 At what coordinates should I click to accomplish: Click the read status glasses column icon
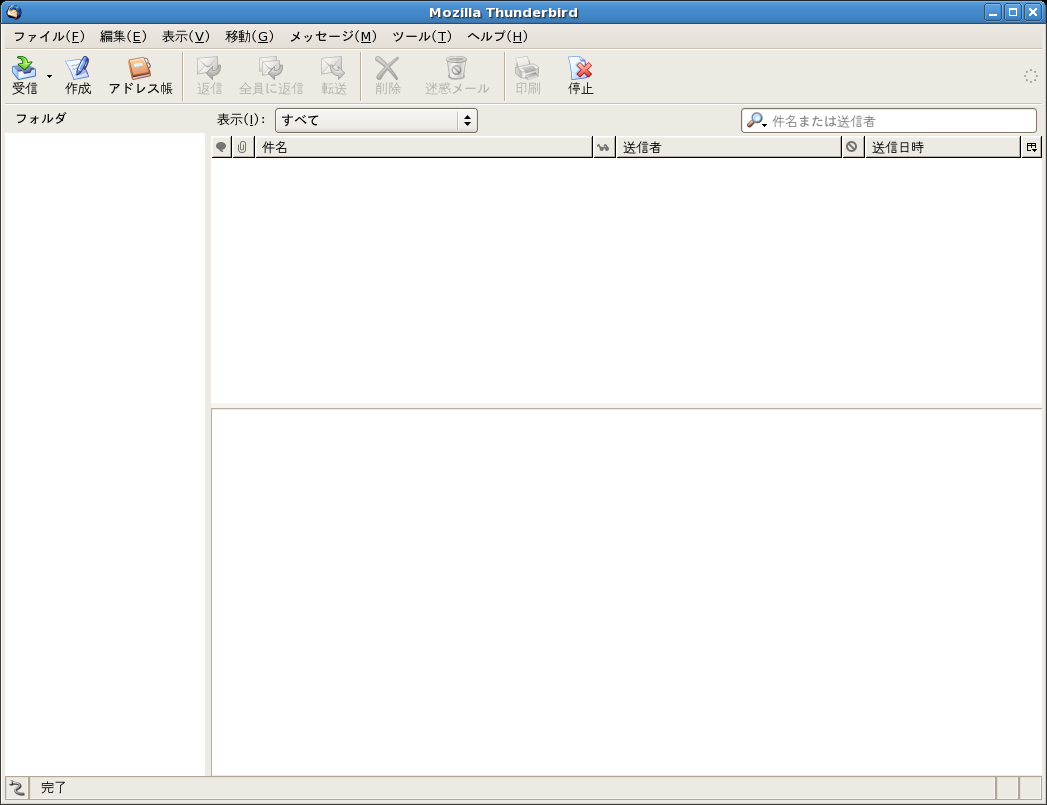point(604,147)
